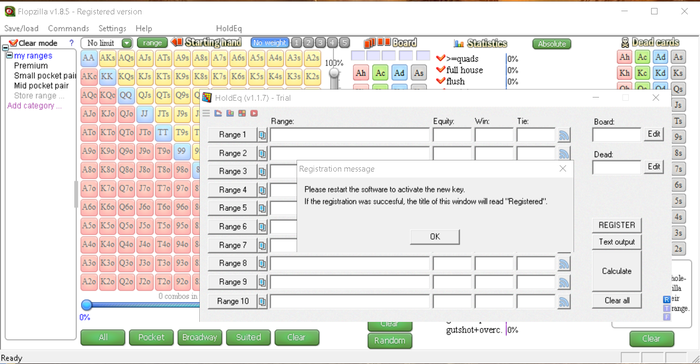Click the copy icon beside Range 9
This screenshot has width=700, height=364.
pyautogui.click(x=262, y=282)
